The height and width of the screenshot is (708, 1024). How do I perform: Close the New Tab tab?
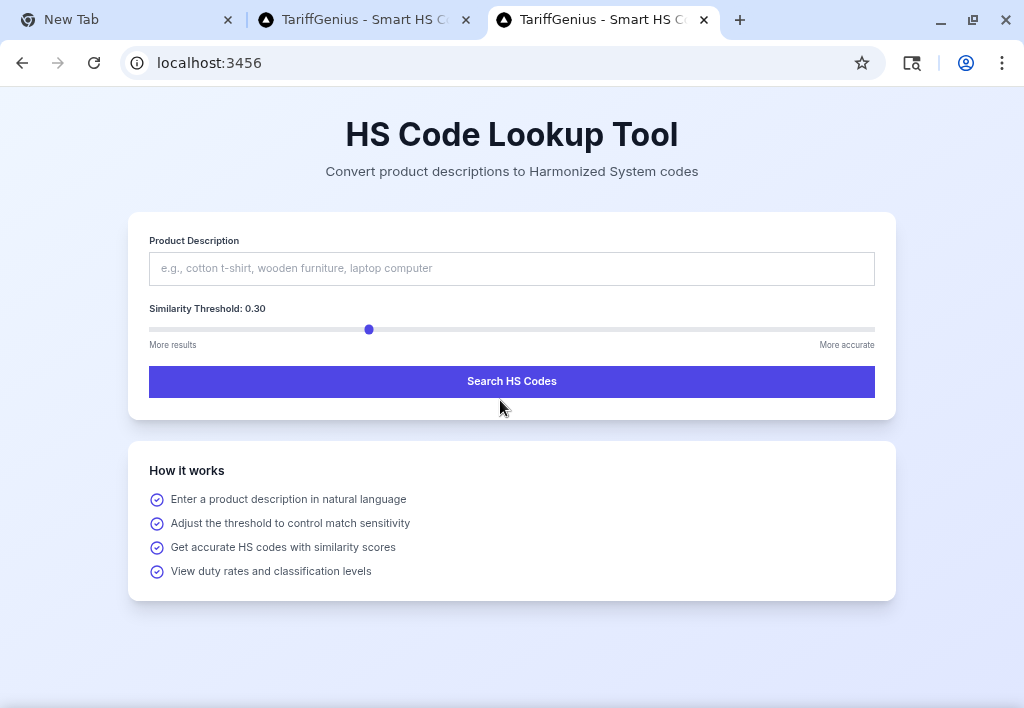pyautogui.click(x=228, y=20)
